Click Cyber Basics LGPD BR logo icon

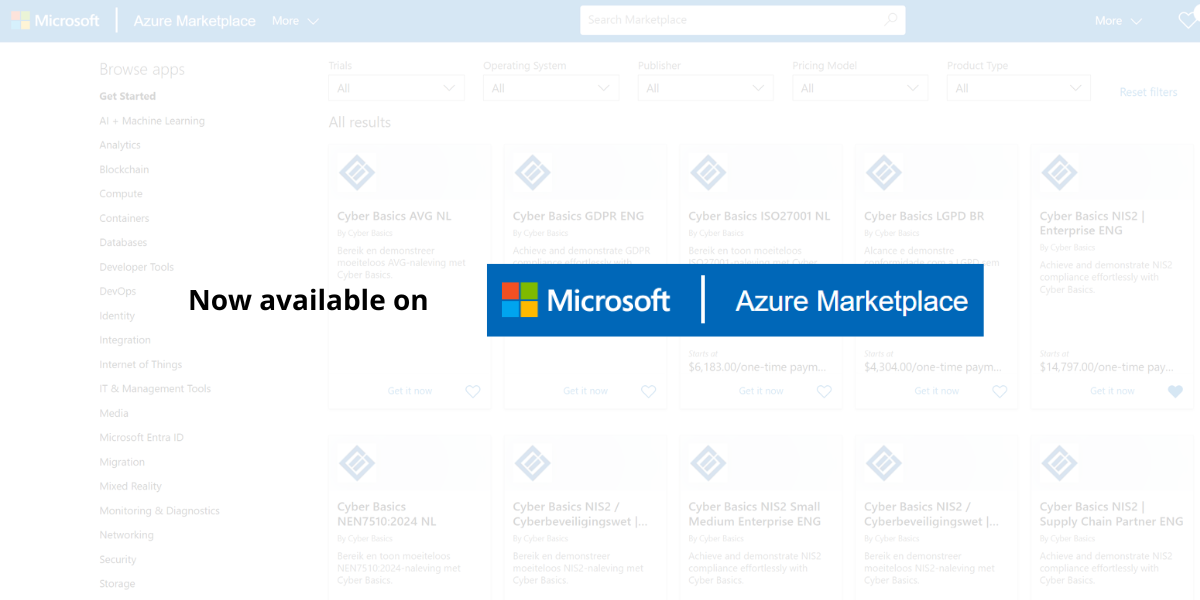883,173
